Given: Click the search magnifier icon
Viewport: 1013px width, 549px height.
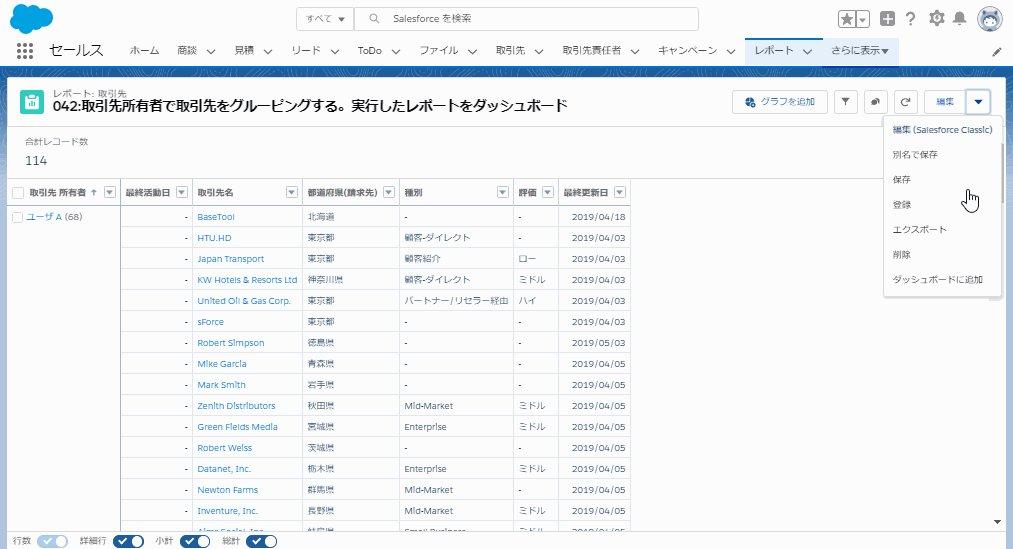Looking at the screenshot, I should [373, 19].
